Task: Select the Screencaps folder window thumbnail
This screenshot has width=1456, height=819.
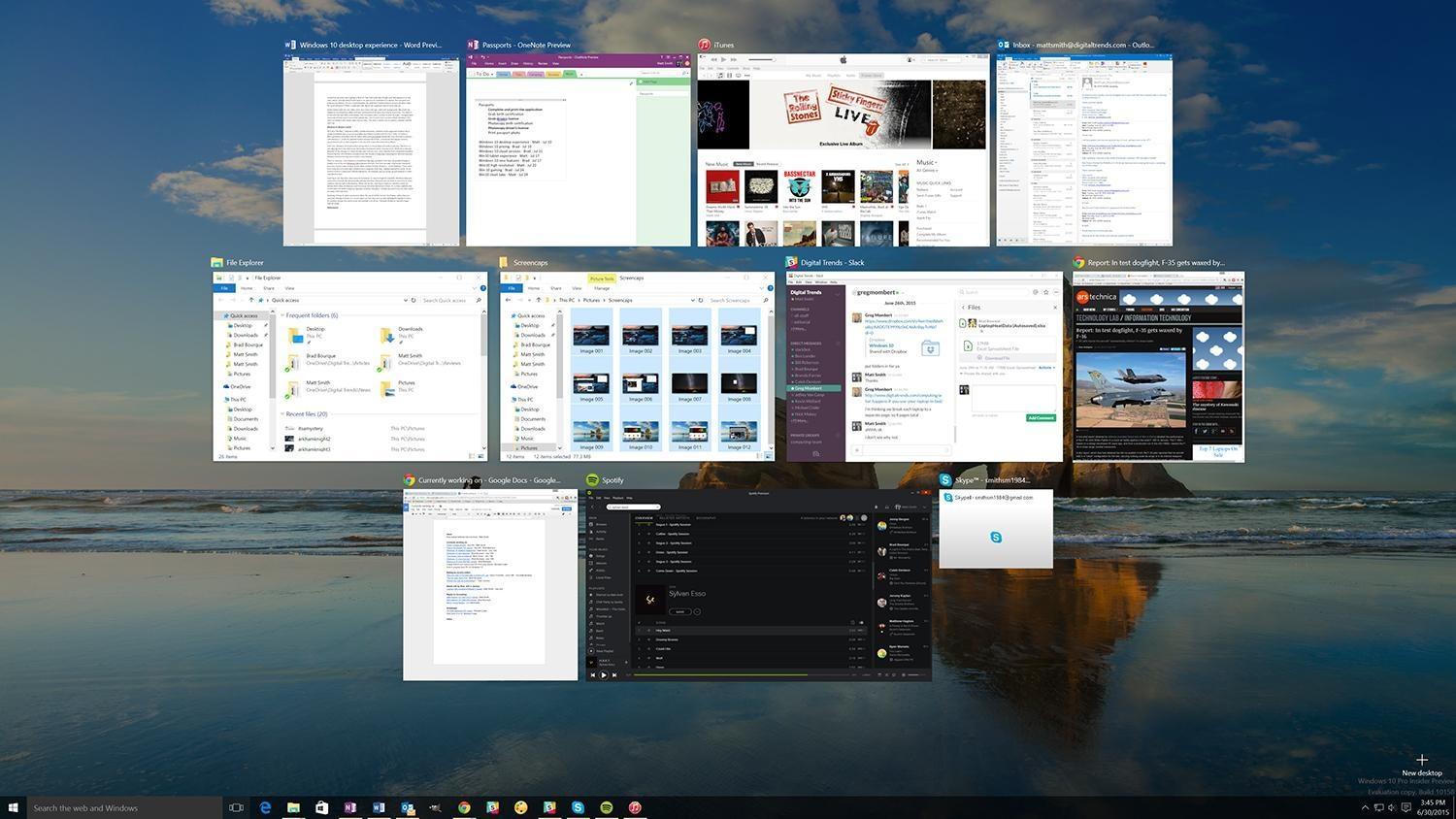Action: click(637, 367)
